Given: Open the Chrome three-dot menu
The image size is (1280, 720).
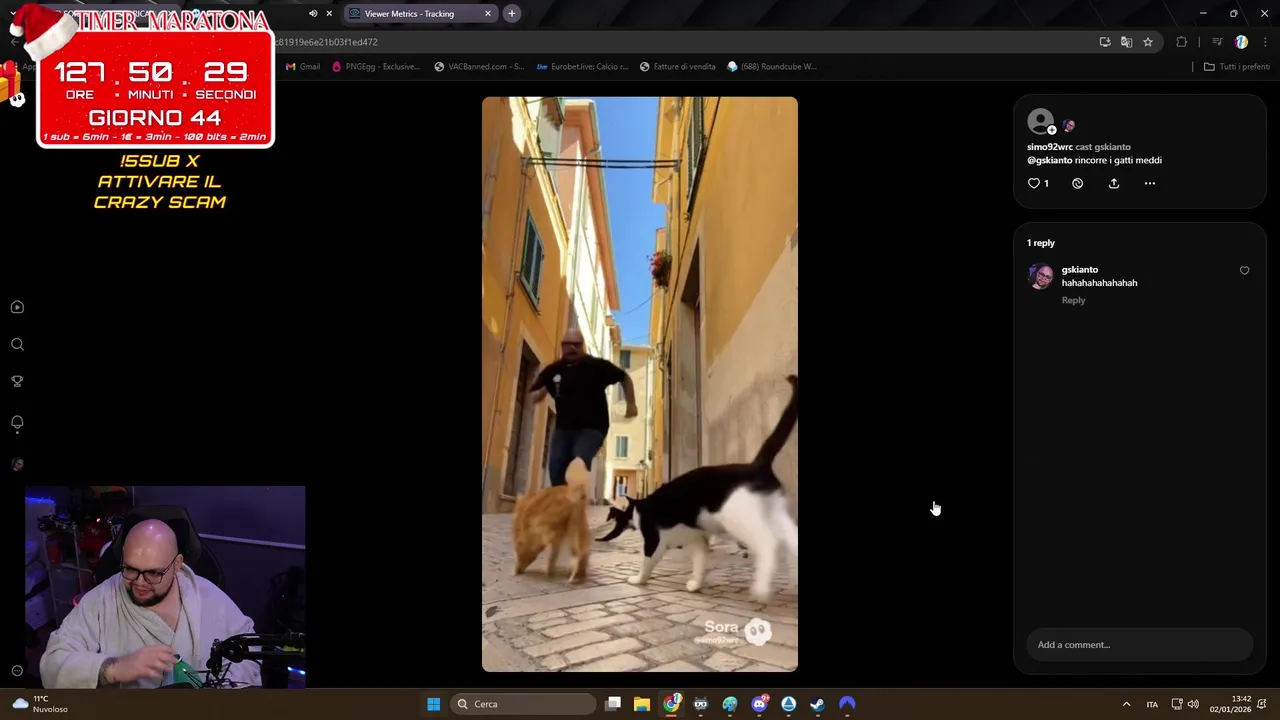Looking at the screenshot, I should [1266, 42].
